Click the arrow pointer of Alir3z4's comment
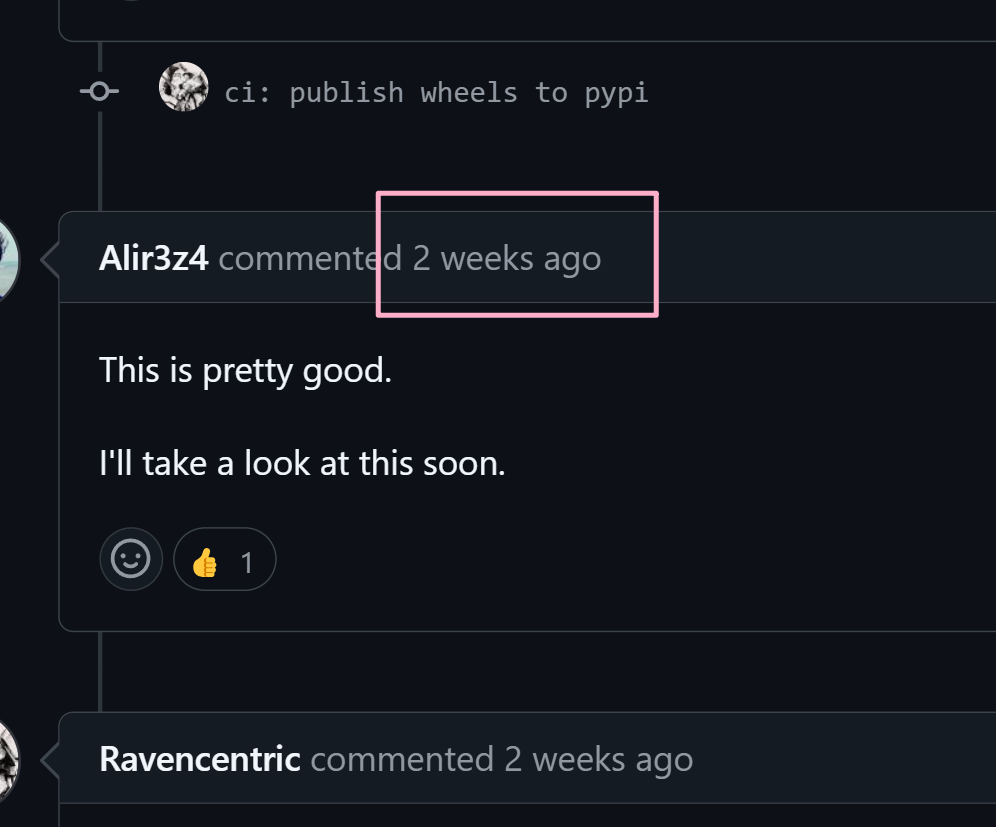996x827 pixels. point(50,259)
